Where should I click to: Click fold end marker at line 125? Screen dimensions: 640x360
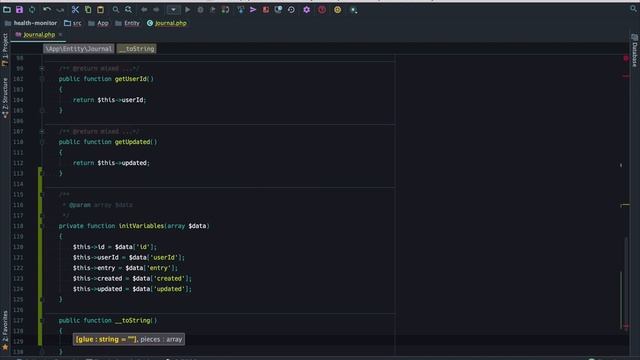(42, 300)
